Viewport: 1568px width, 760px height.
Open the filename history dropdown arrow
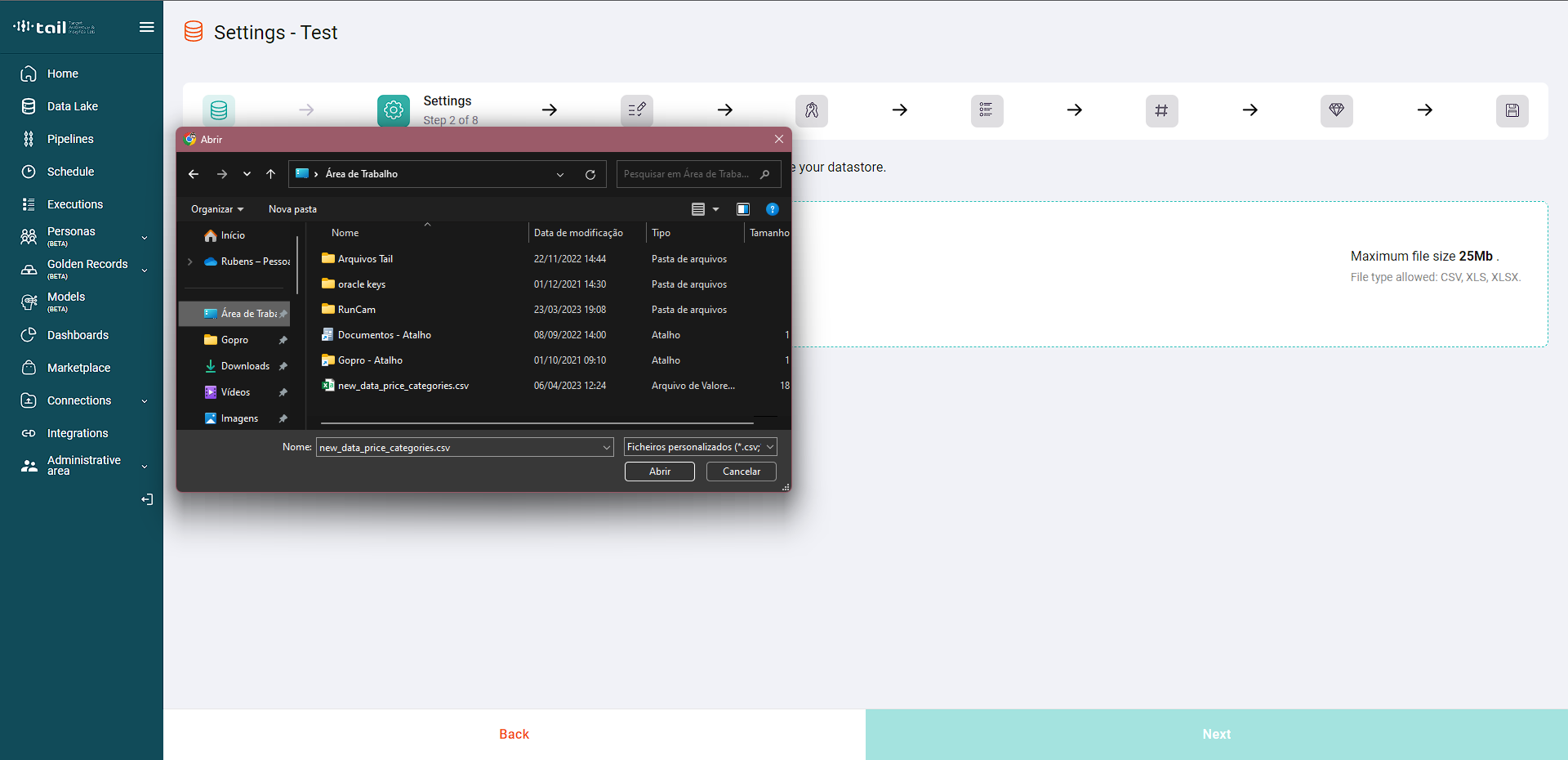(x=607, y=447)
